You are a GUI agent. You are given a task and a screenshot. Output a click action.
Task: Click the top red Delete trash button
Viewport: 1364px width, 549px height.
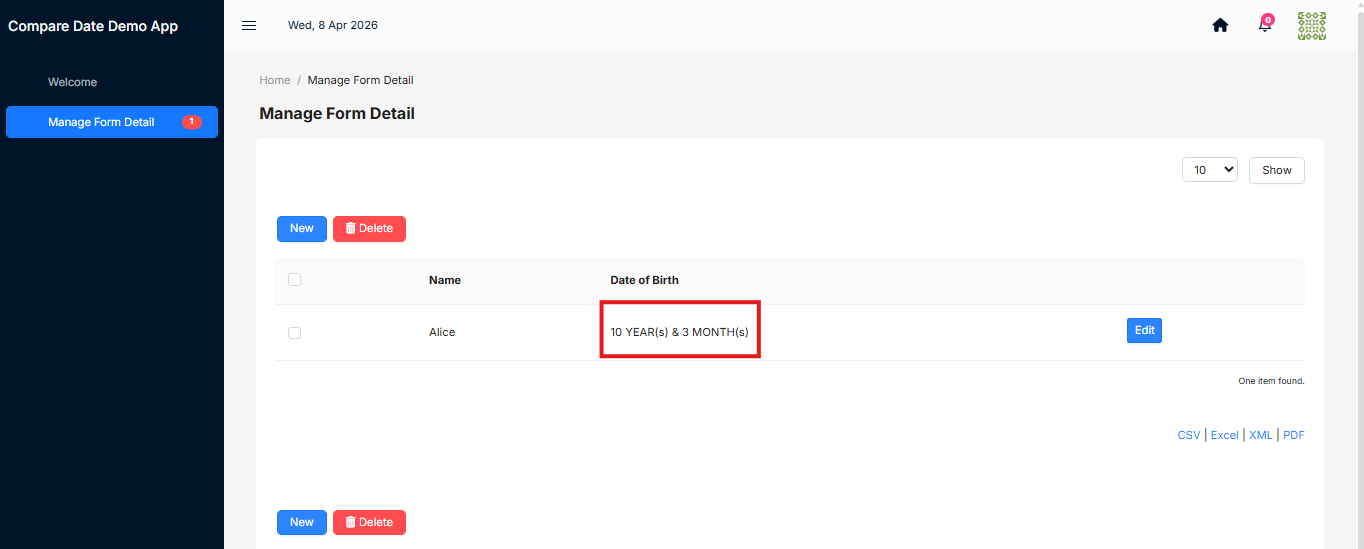pos(369,228)
